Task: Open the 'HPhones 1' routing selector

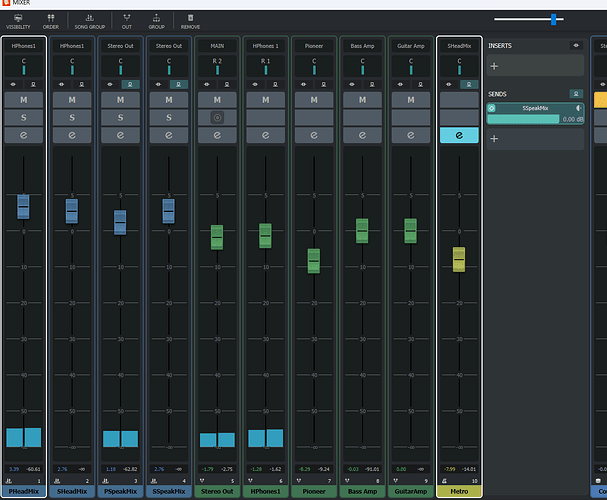Action: point(266,46)
